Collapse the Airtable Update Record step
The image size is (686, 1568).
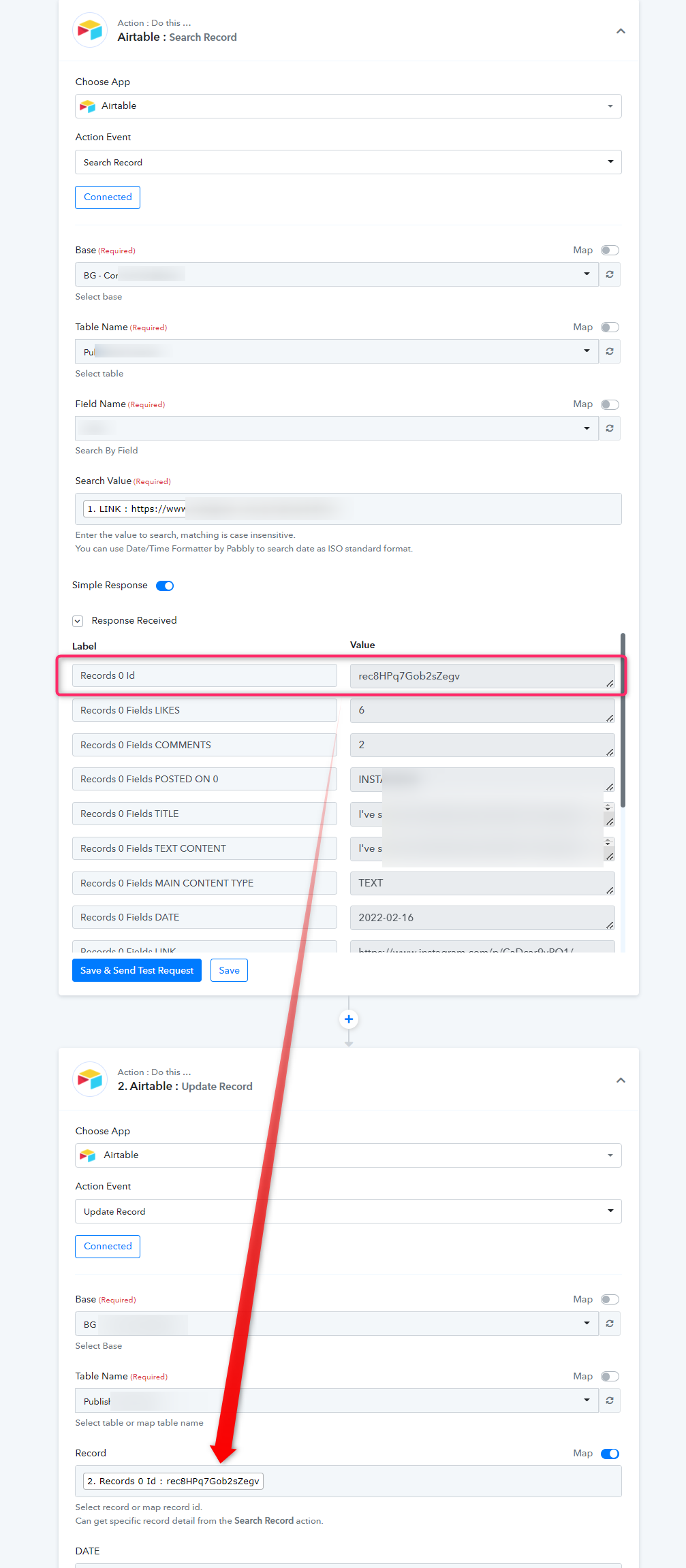(621, 1081)
